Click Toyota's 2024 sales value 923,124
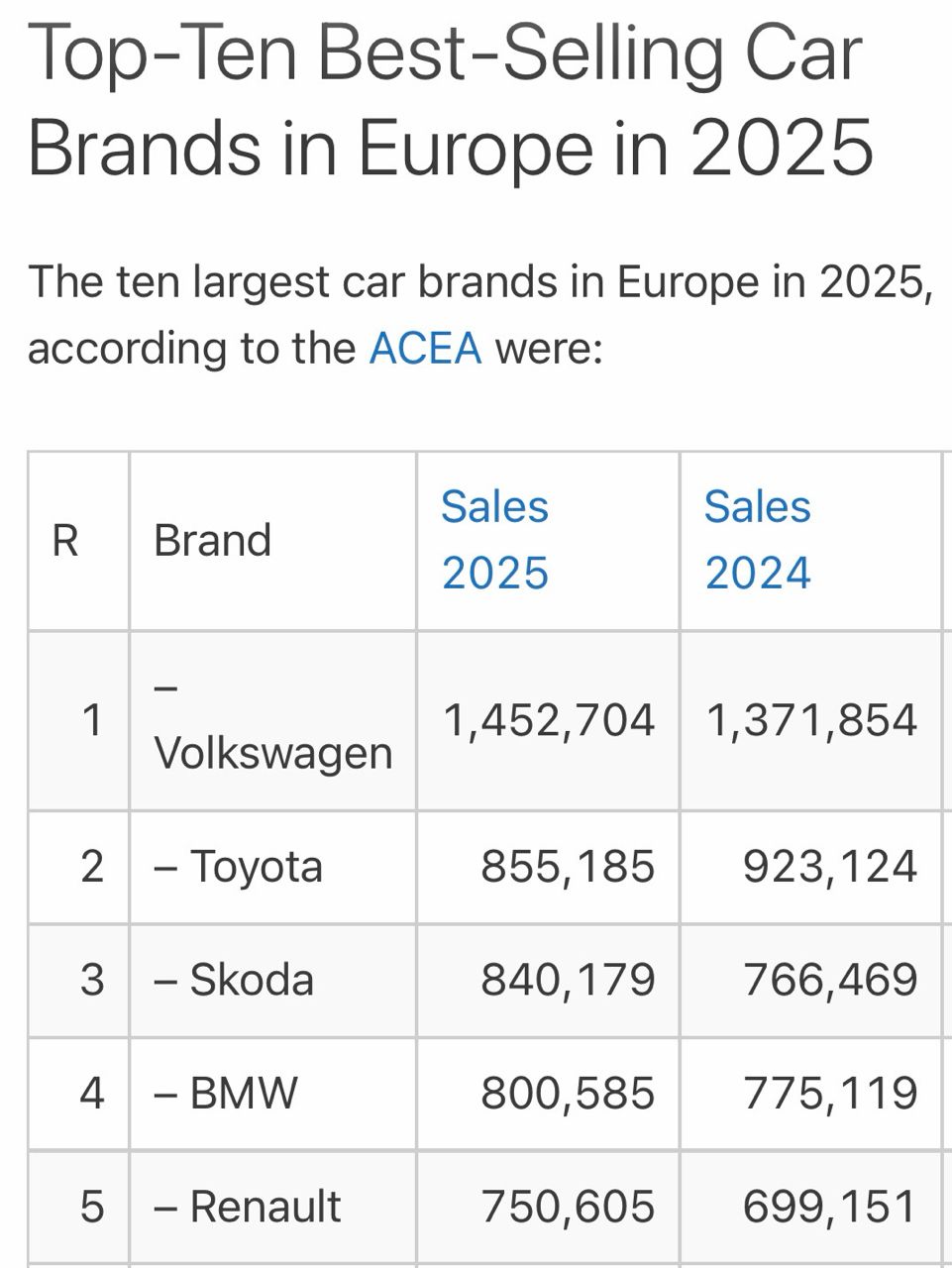 [830, 867]
